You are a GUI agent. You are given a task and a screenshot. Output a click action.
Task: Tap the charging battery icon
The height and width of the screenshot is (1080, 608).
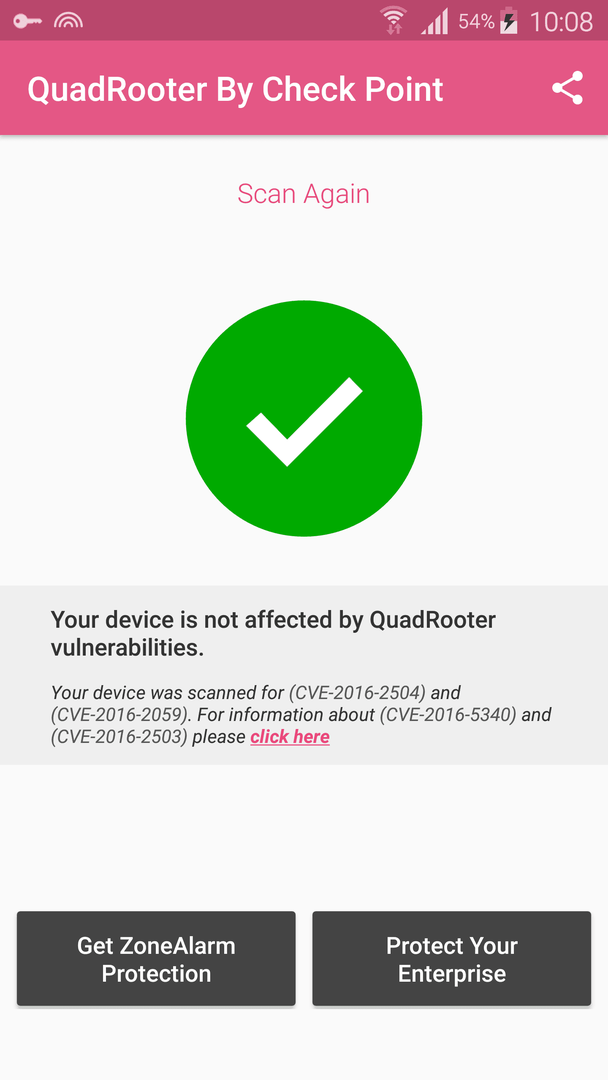(508, 21)
